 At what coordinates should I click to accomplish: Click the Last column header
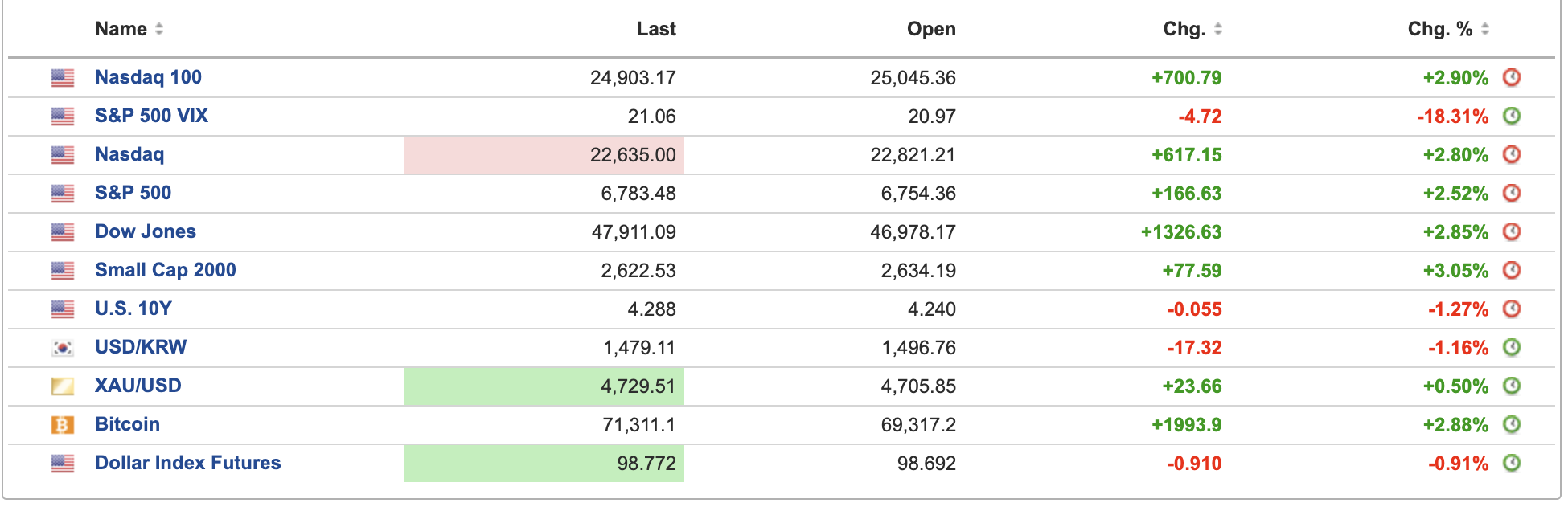(x=656, y=30)
